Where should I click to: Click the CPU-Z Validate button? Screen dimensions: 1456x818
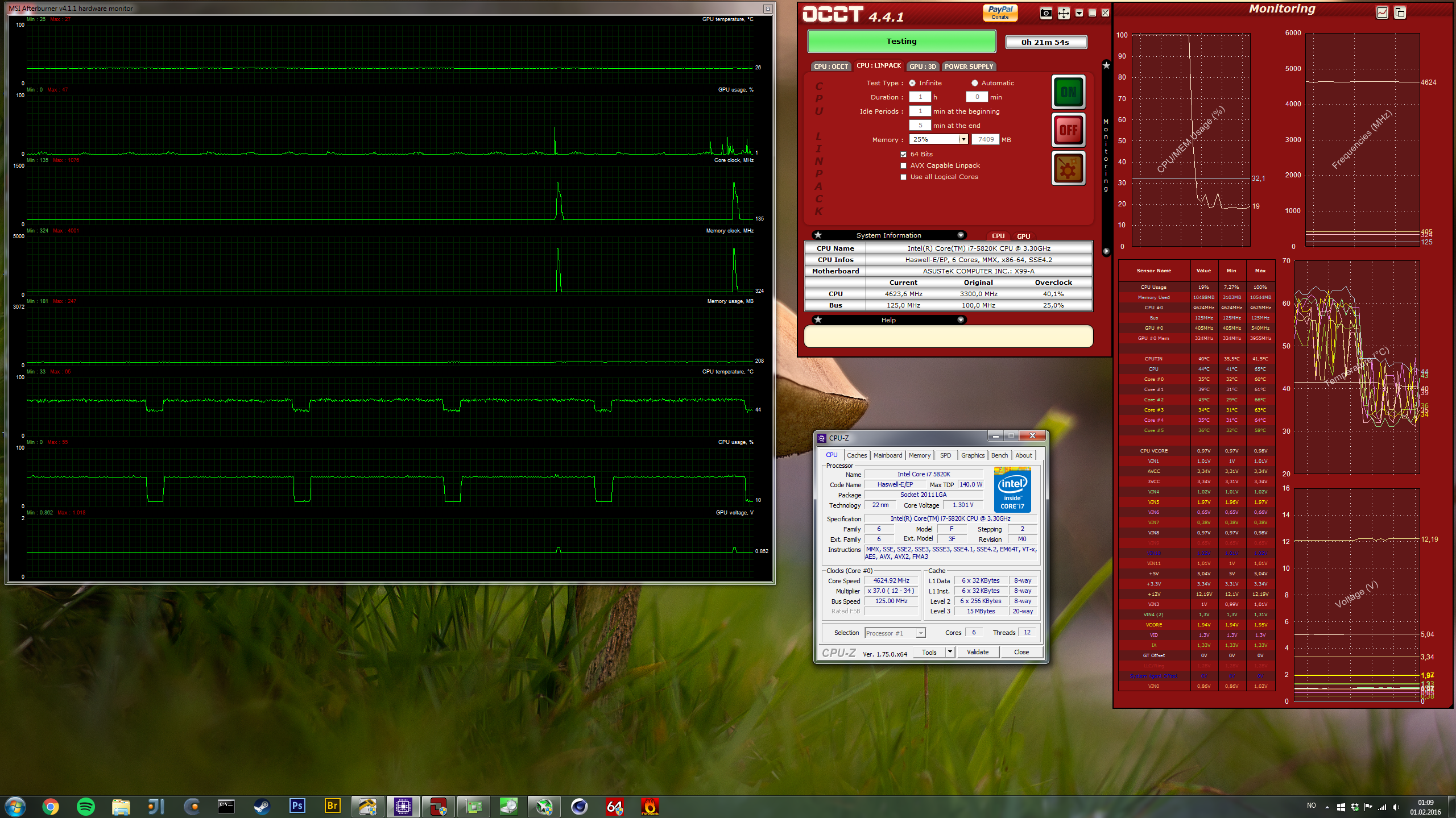point(977,652)
